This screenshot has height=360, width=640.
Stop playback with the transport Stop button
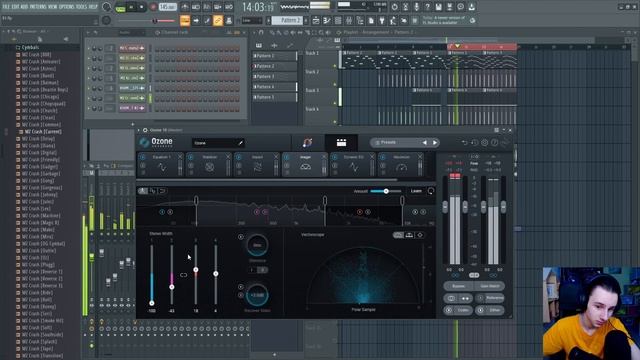coord(142,7)
